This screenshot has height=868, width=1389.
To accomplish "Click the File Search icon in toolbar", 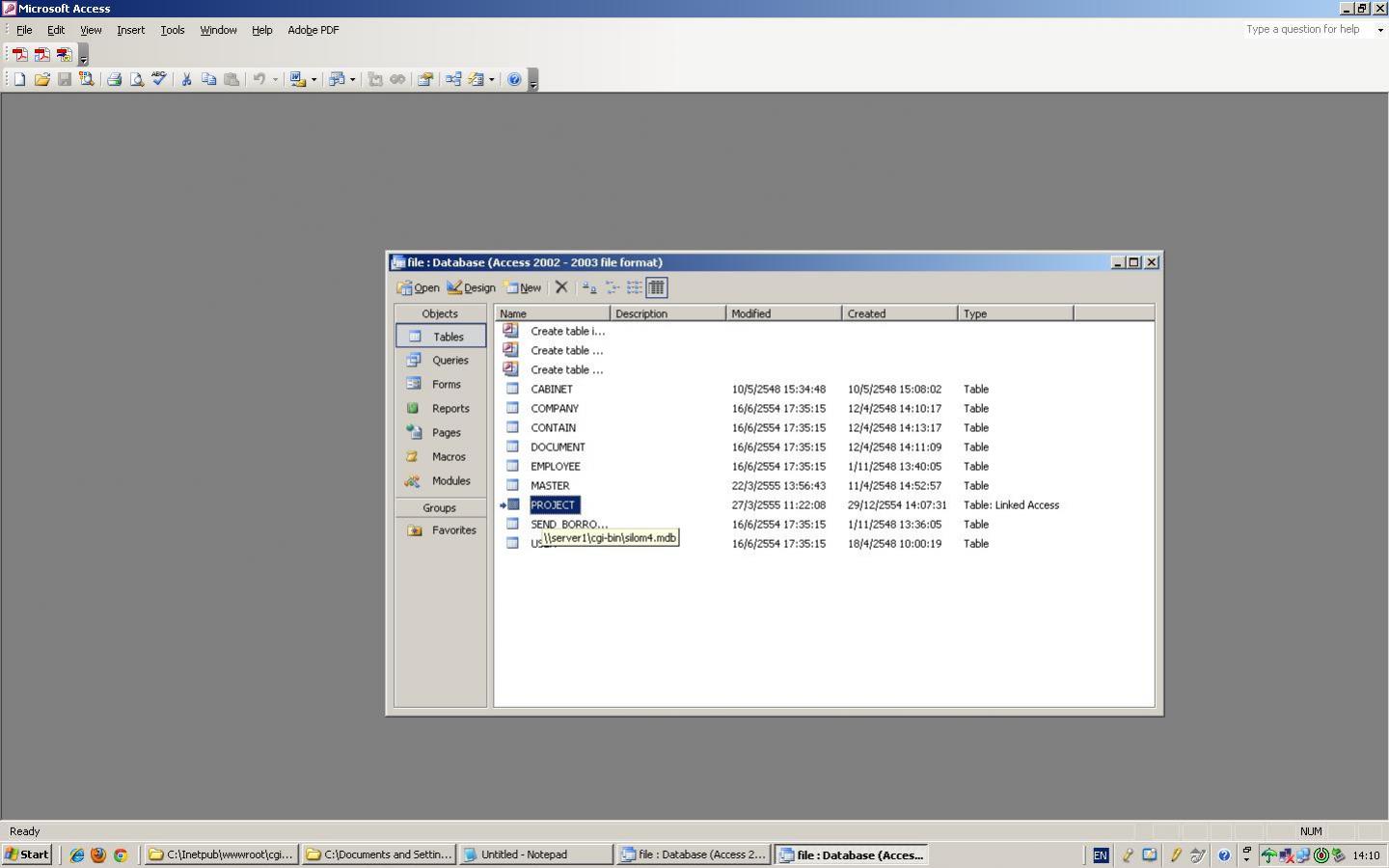I will click(x=86, y=80).
